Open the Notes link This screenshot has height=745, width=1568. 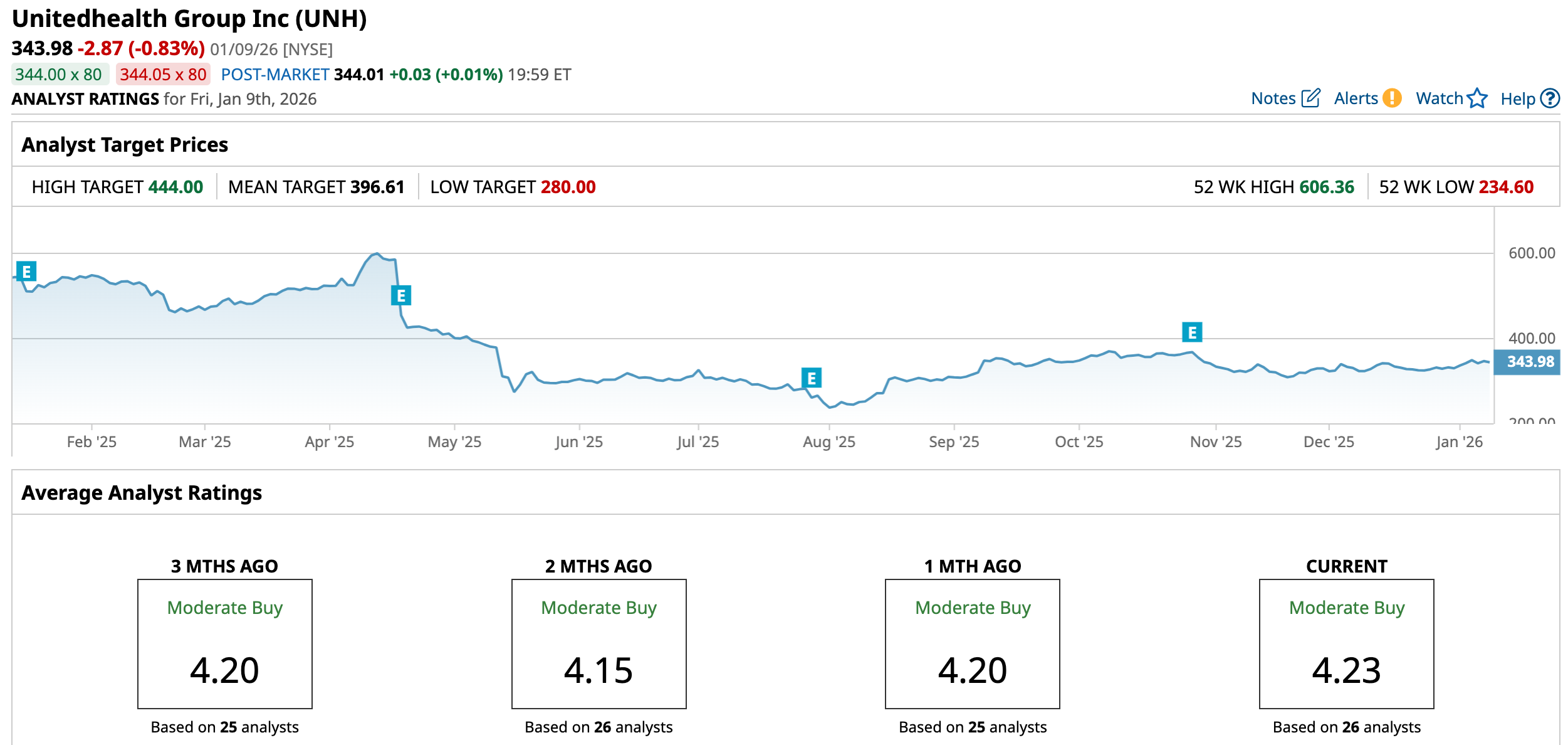click(1273, 98)
